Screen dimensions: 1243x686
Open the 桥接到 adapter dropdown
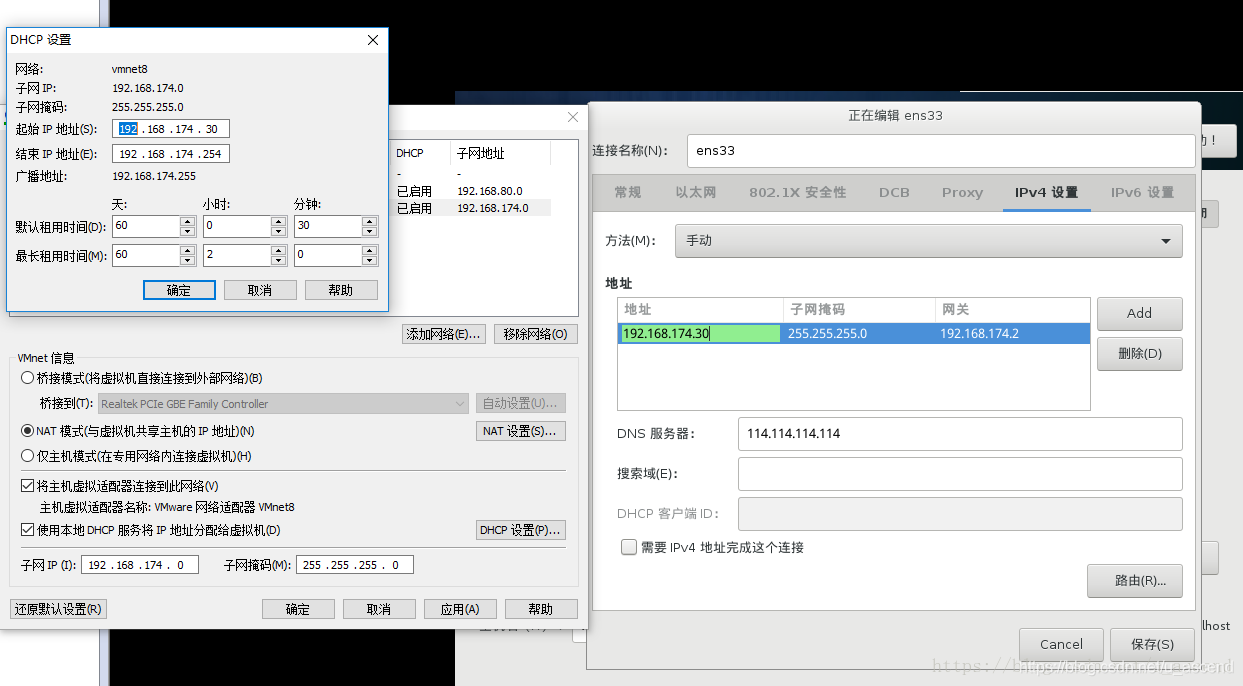coord(284,404)
